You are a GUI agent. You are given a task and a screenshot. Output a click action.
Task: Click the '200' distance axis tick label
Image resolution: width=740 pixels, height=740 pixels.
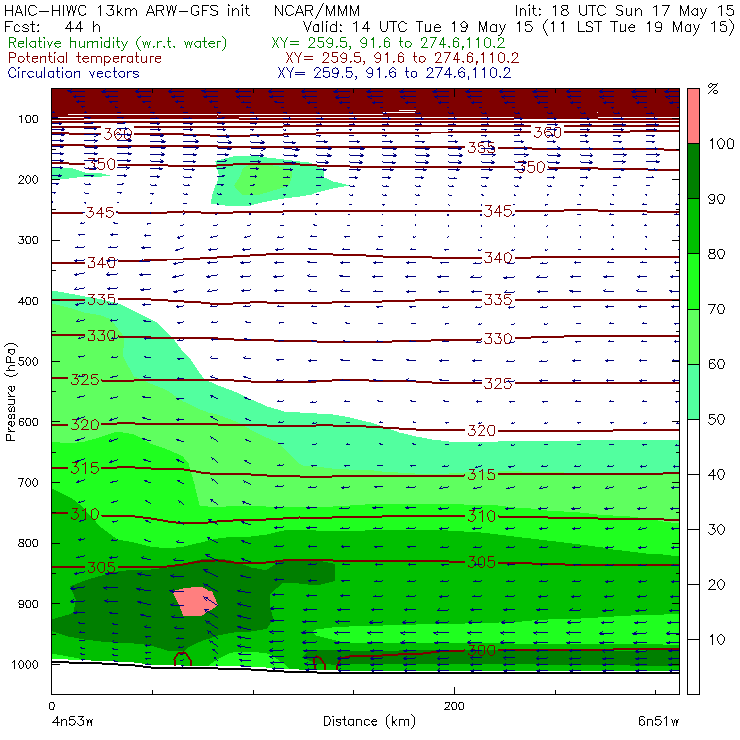(454, 706)
